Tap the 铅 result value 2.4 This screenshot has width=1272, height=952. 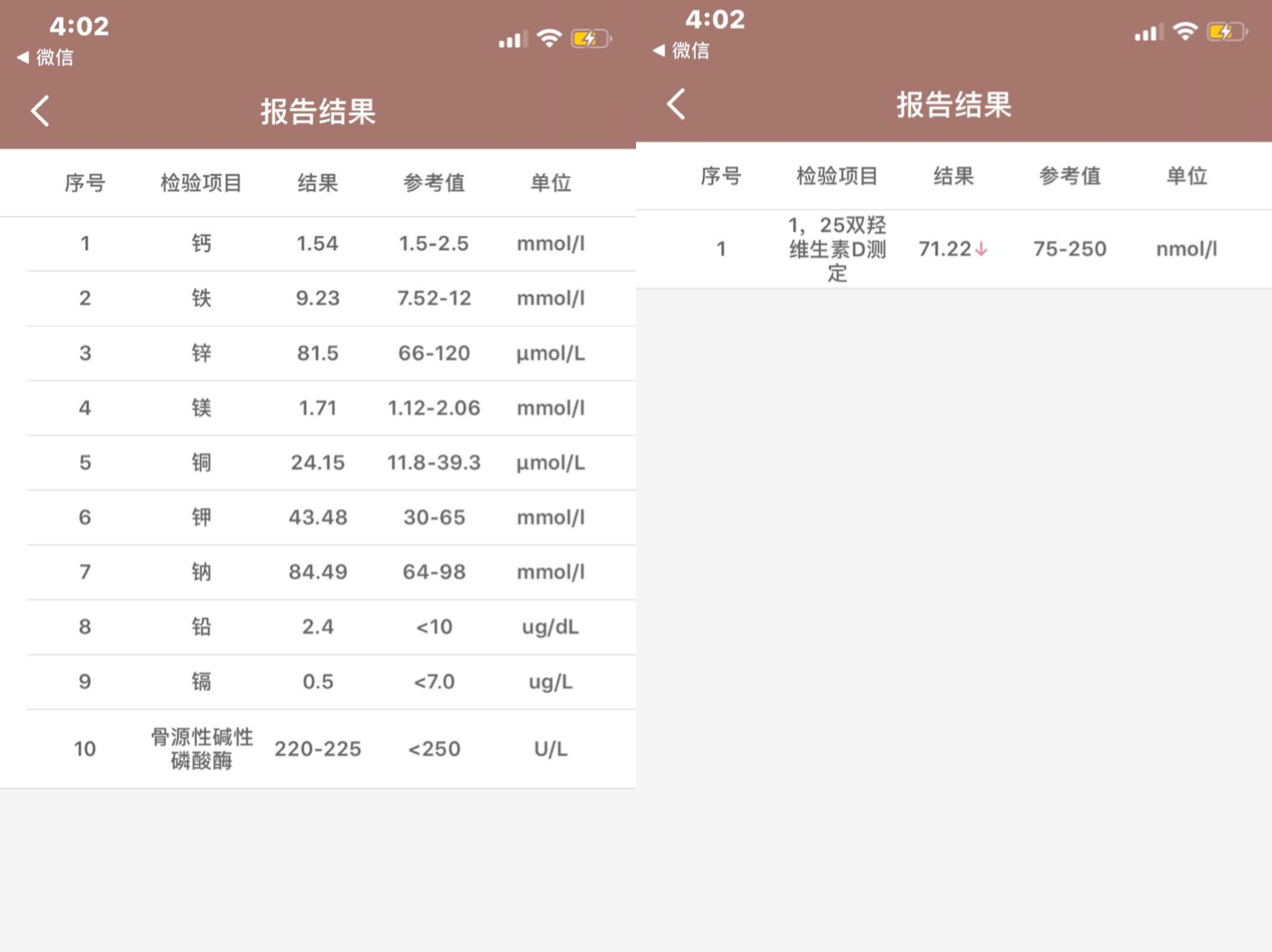(318, 627)
